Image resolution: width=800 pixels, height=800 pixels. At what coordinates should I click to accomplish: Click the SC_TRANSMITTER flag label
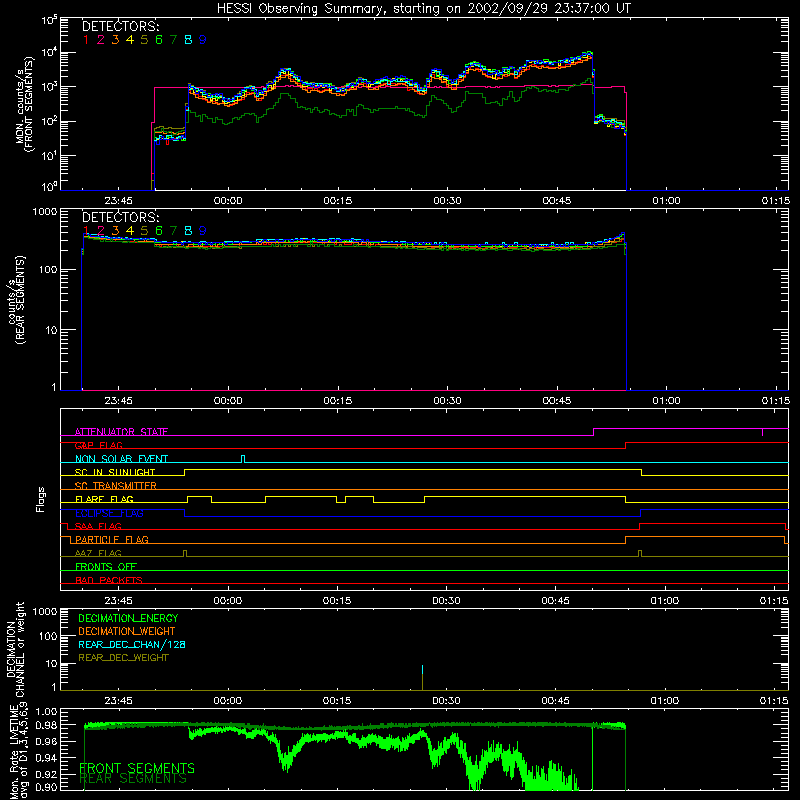click(x=115, y=485)
